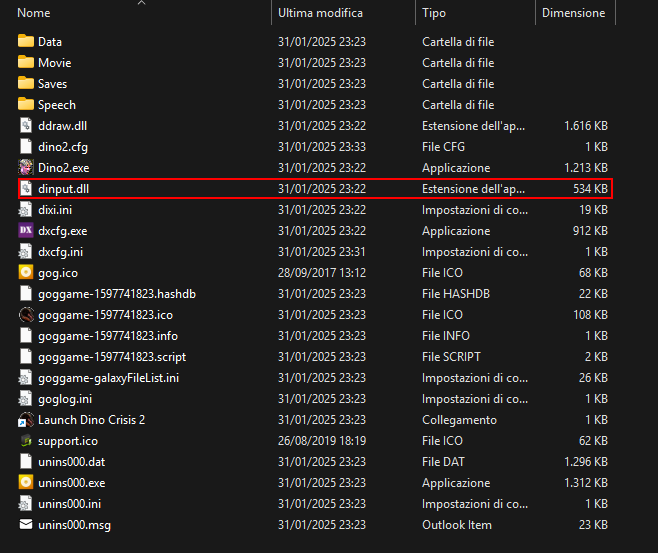The image size is (658, 553).
Task: Select the Speech folder icon
Action: [26, 104]
